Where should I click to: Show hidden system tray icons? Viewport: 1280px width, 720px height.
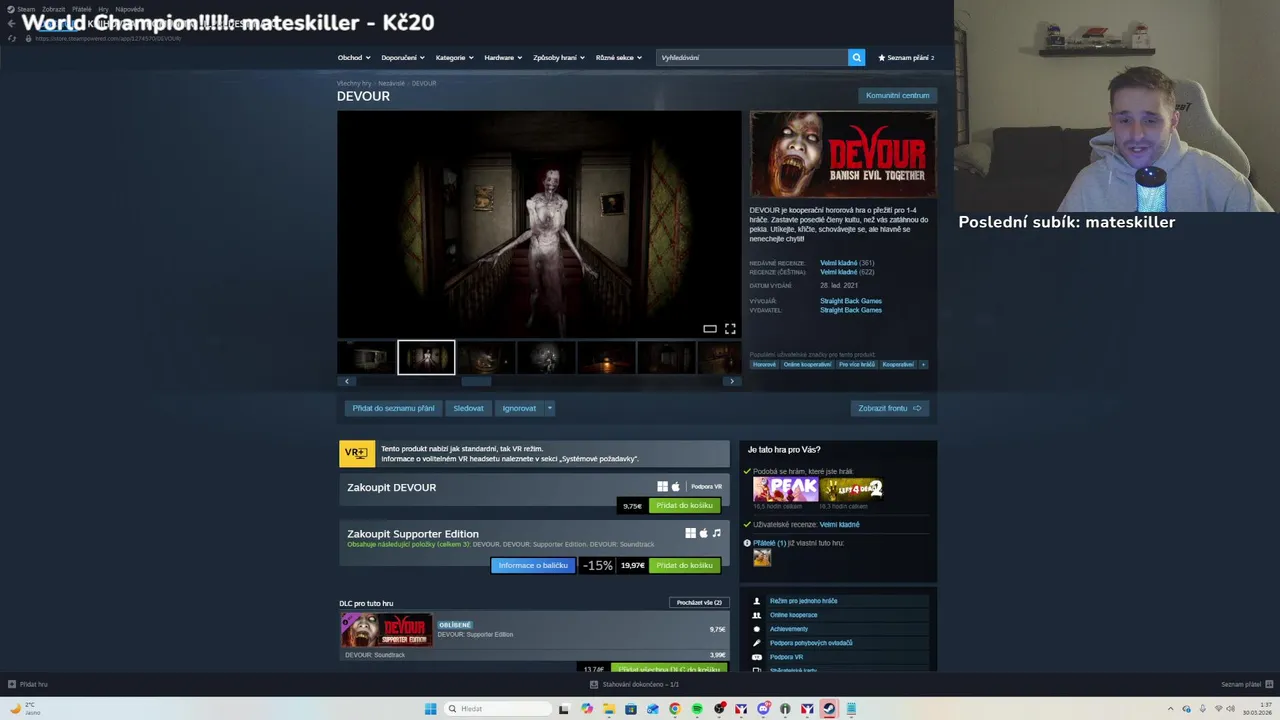(1170, 709)
